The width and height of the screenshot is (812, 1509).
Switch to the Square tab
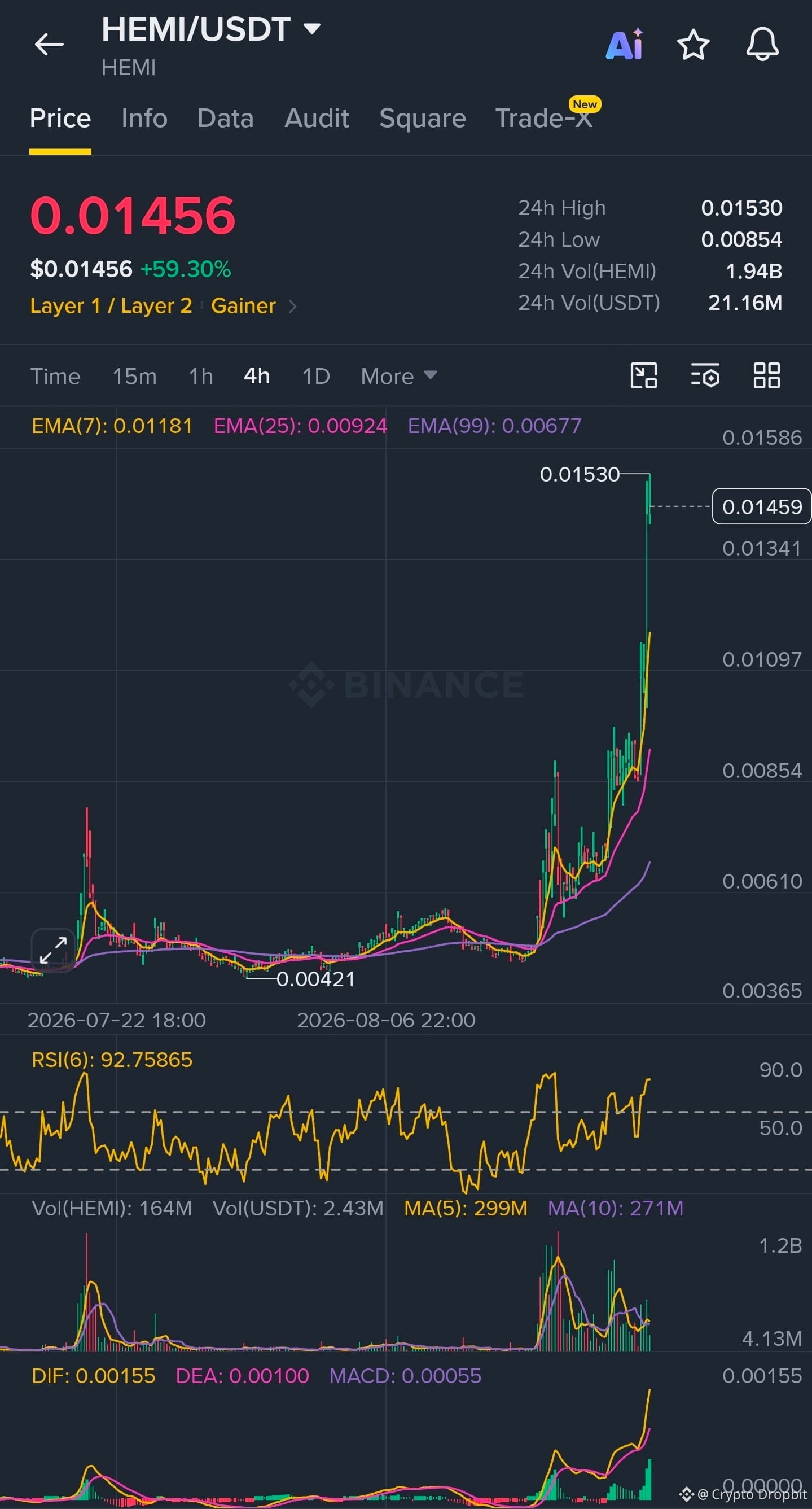pyautogui.click(x=423, y=119)
